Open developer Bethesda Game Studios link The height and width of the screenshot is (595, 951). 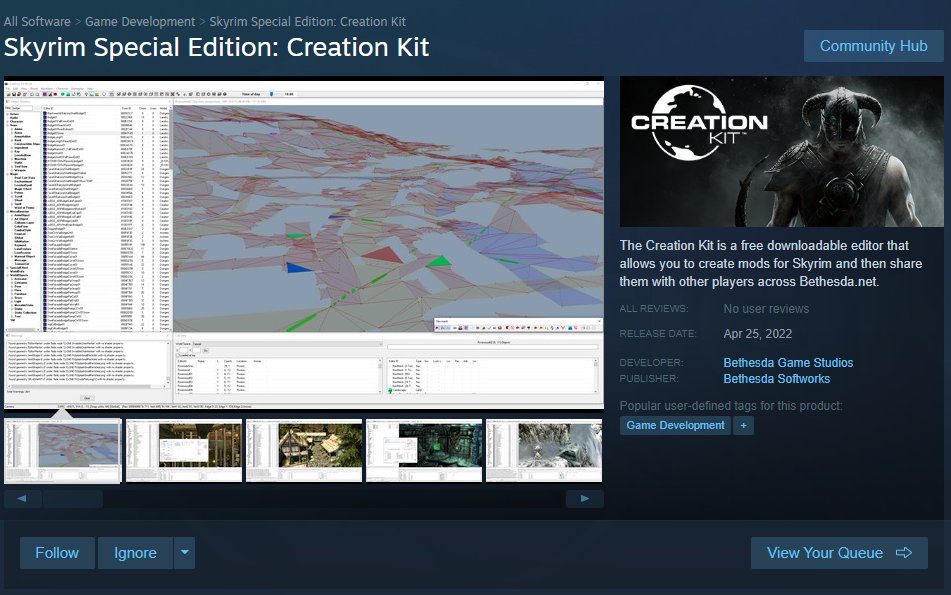[x=788, y=363]
